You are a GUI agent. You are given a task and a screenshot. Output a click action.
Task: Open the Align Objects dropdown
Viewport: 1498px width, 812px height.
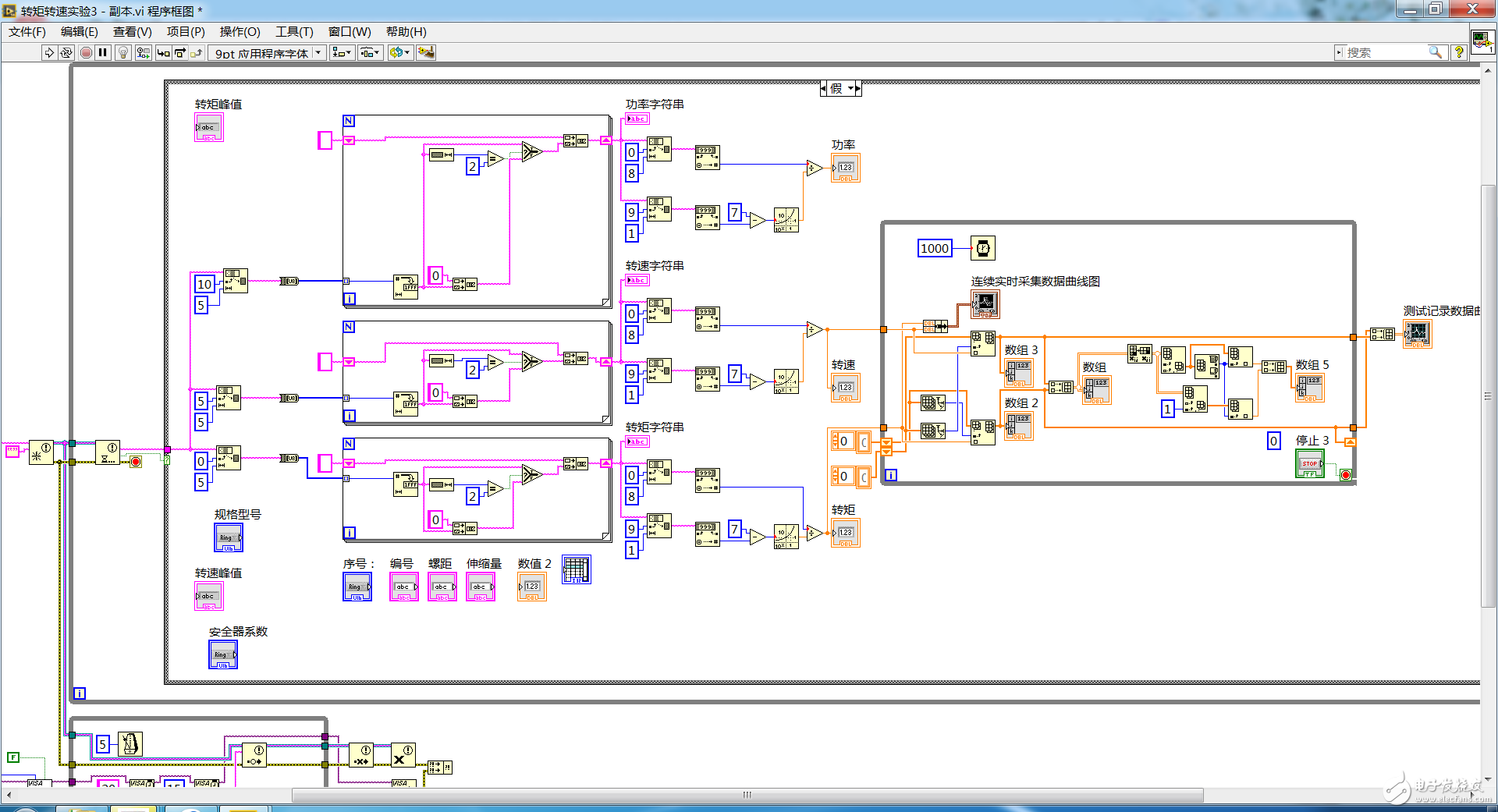(x=342, y=53)
